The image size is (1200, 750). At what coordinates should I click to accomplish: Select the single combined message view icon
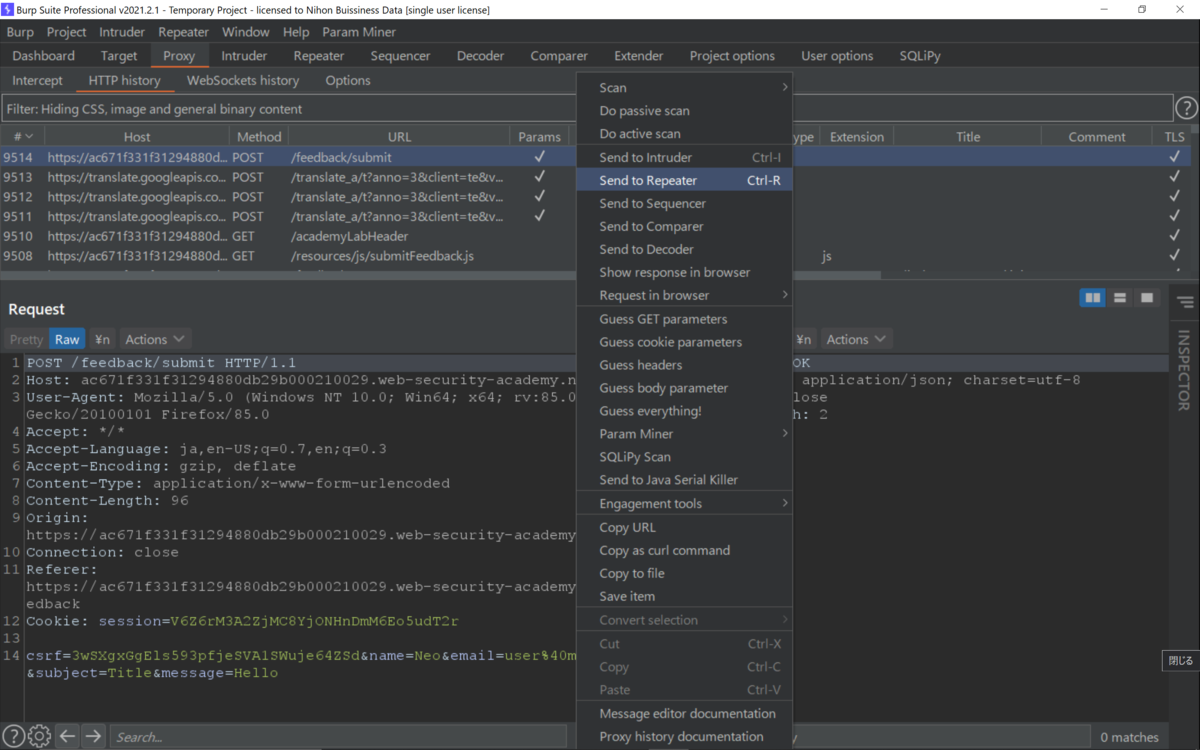(x=1146, y=297)
